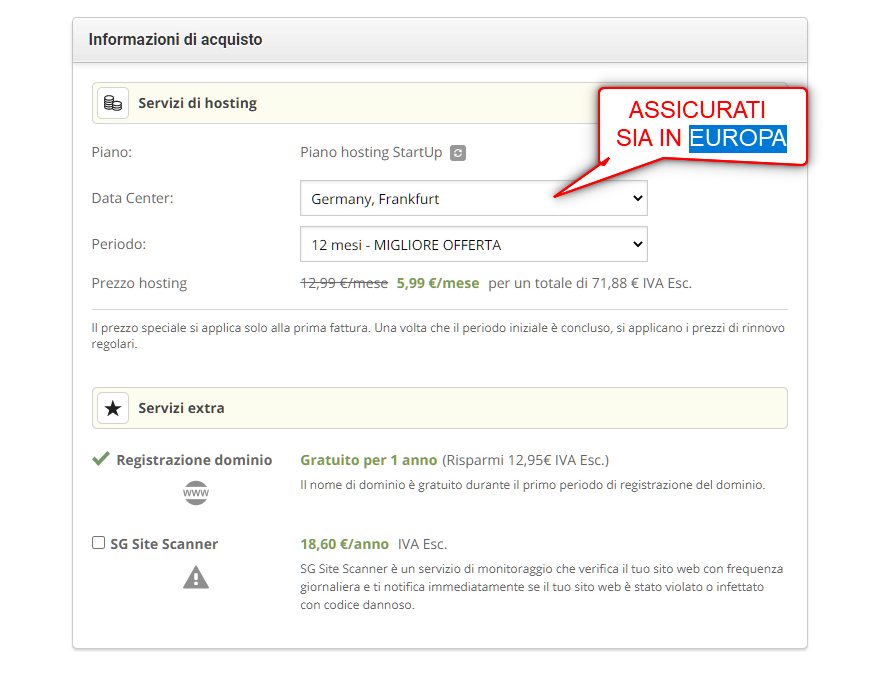Open the Periodo dropdown
Image resolution: width=879 pixels, height=674 pixels.
tap(474, 244)
